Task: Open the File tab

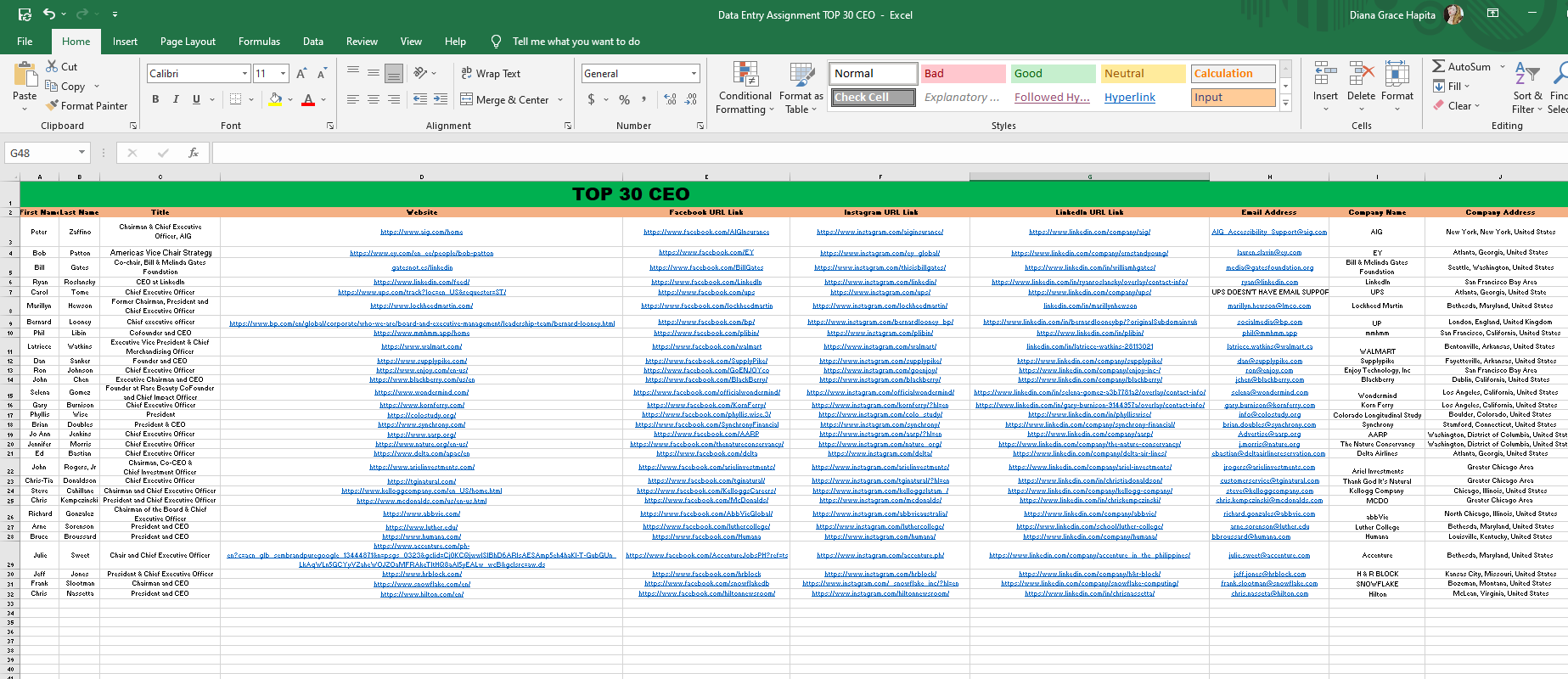Action: (x=25, y=42)
